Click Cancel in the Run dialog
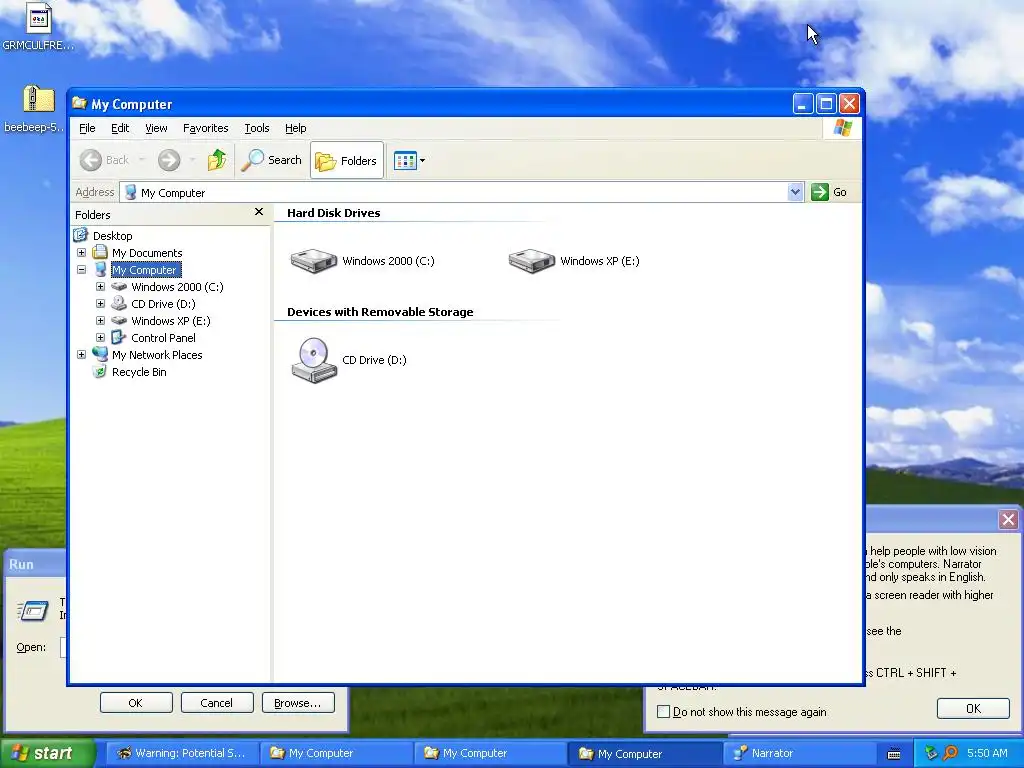1024x768 pixels. pyautogui.click(x=217, y=703)
